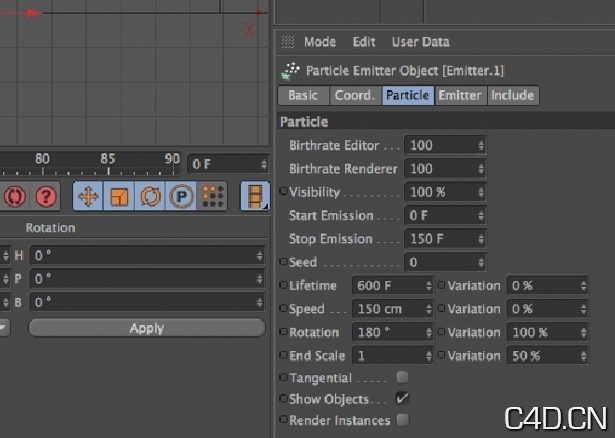Click the Visibility stepper arrows

point(481,192)
